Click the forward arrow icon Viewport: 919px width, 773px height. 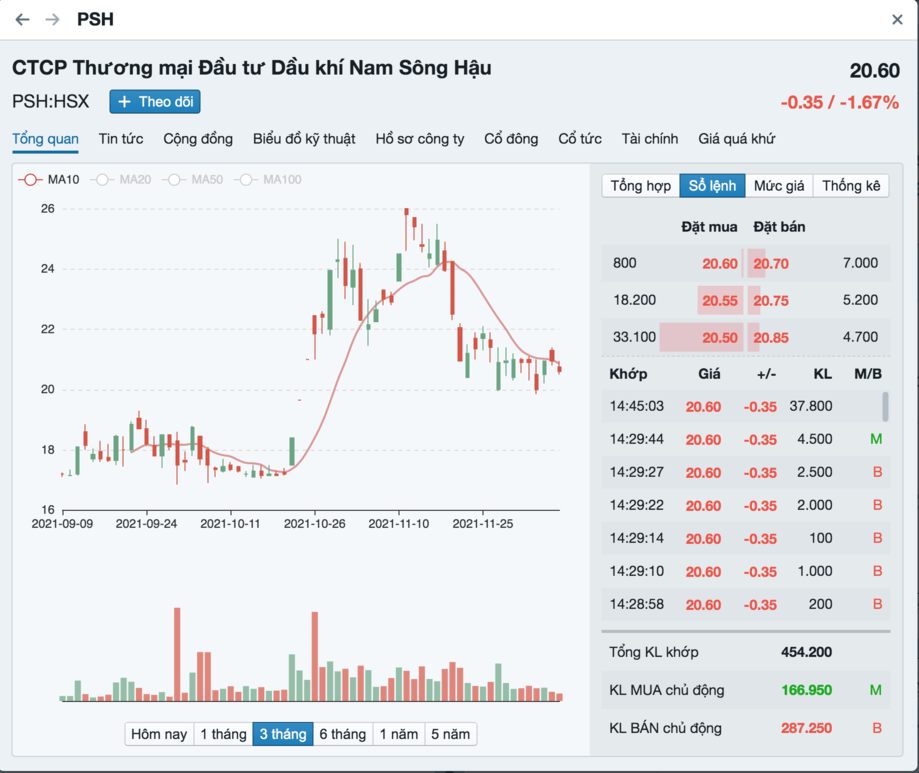53,20
